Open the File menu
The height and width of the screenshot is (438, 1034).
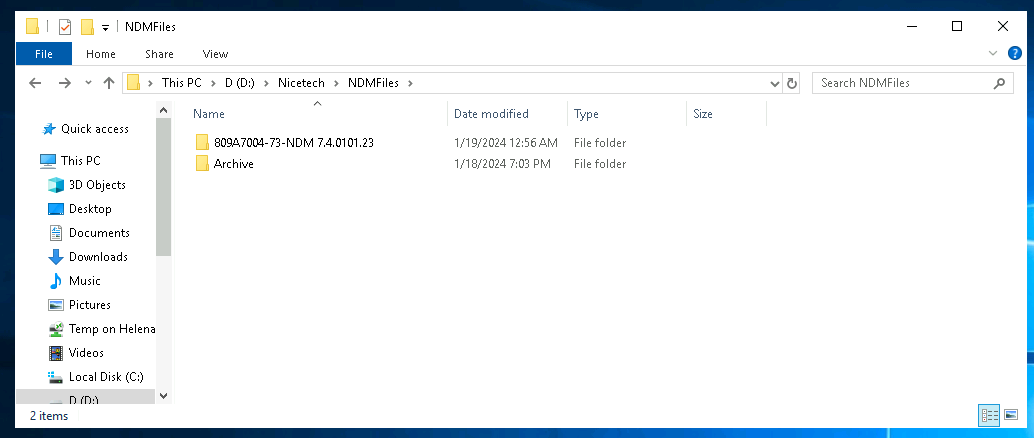point(44,54)
